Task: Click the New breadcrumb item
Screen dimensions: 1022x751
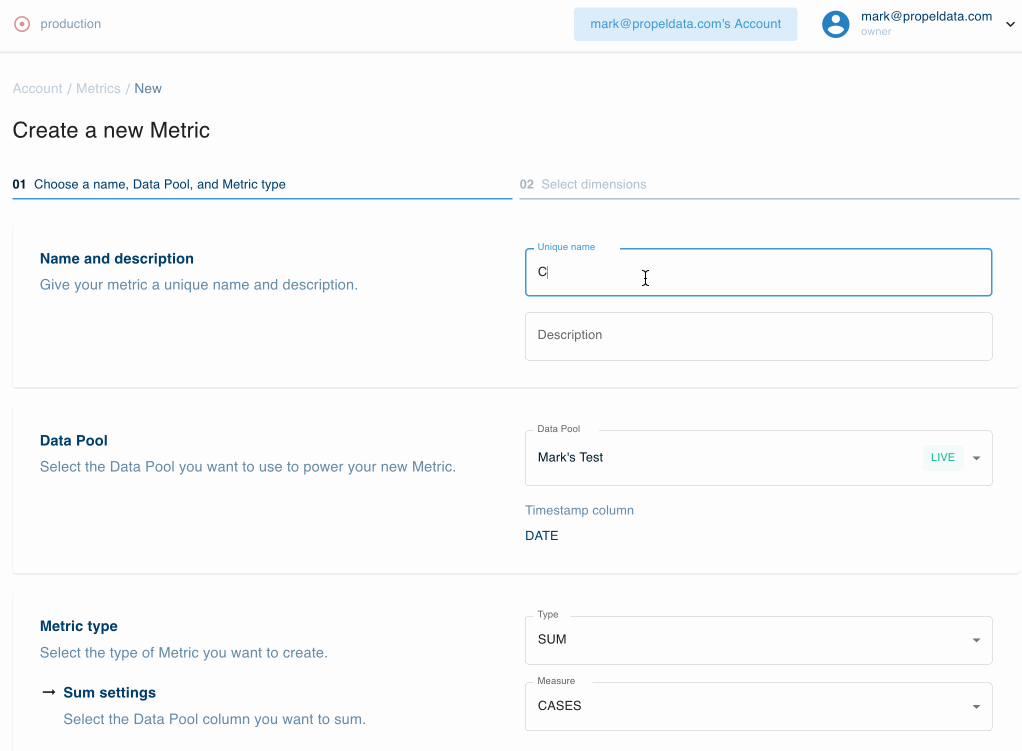Action: coord(148,88)
